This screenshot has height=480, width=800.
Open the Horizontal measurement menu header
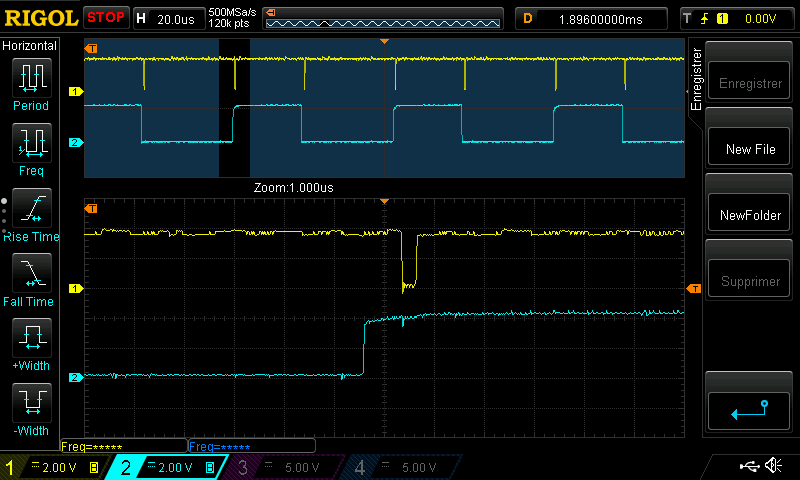point(30,46)
